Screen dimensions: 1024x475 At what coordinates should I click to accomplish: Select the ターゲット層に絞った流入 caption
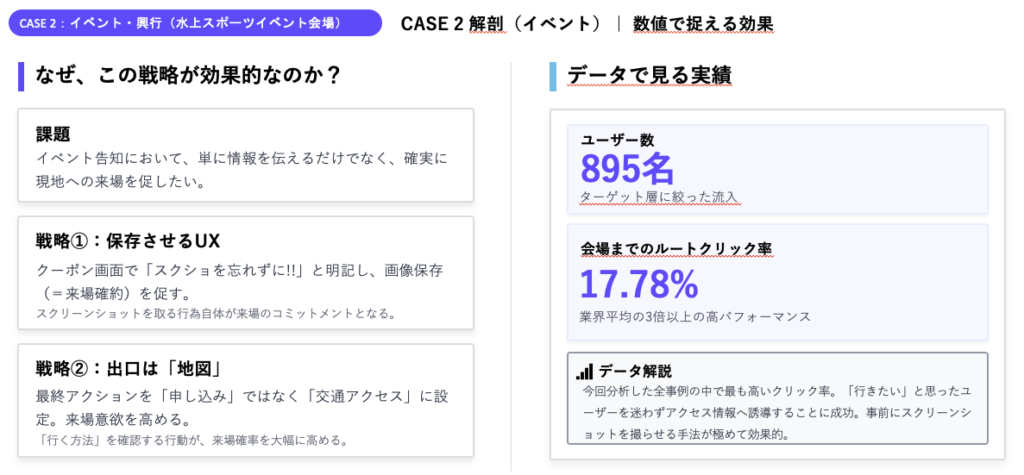[x=659, y=197]
